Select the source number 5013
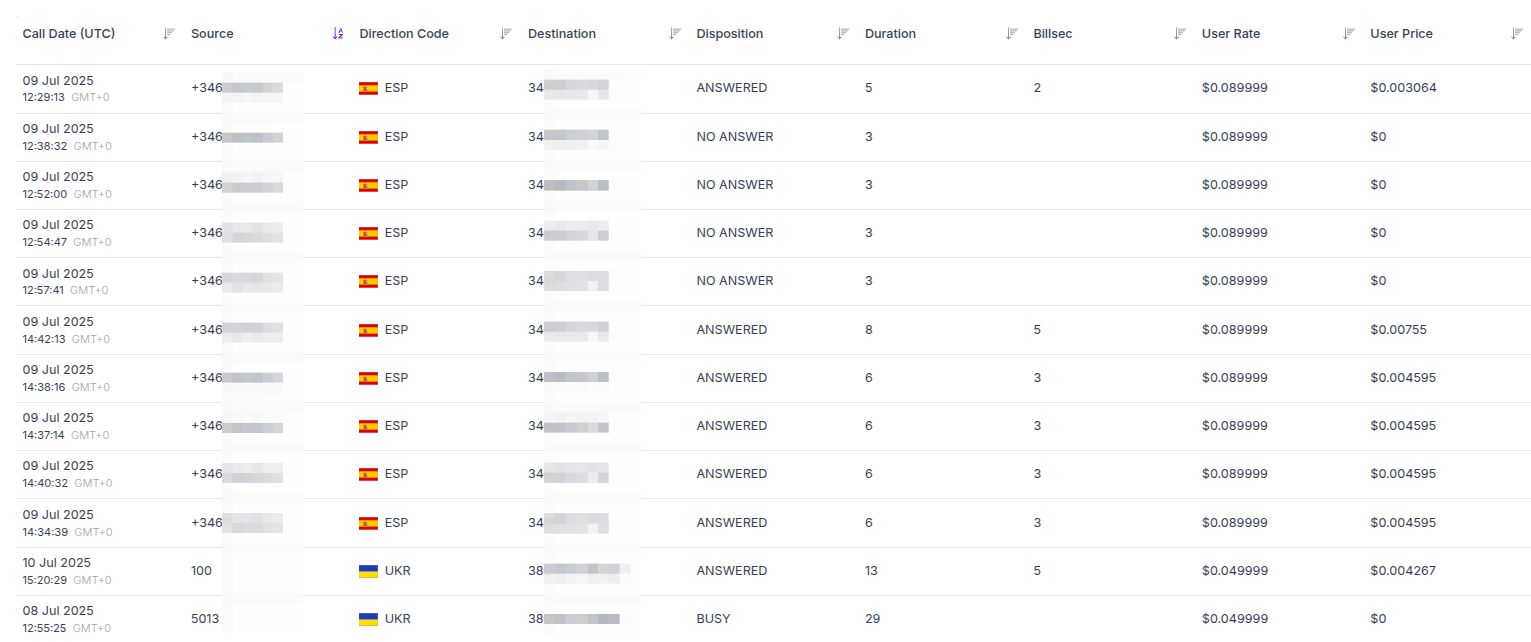This screenshot has width=1531, height=642. (205, 619)
